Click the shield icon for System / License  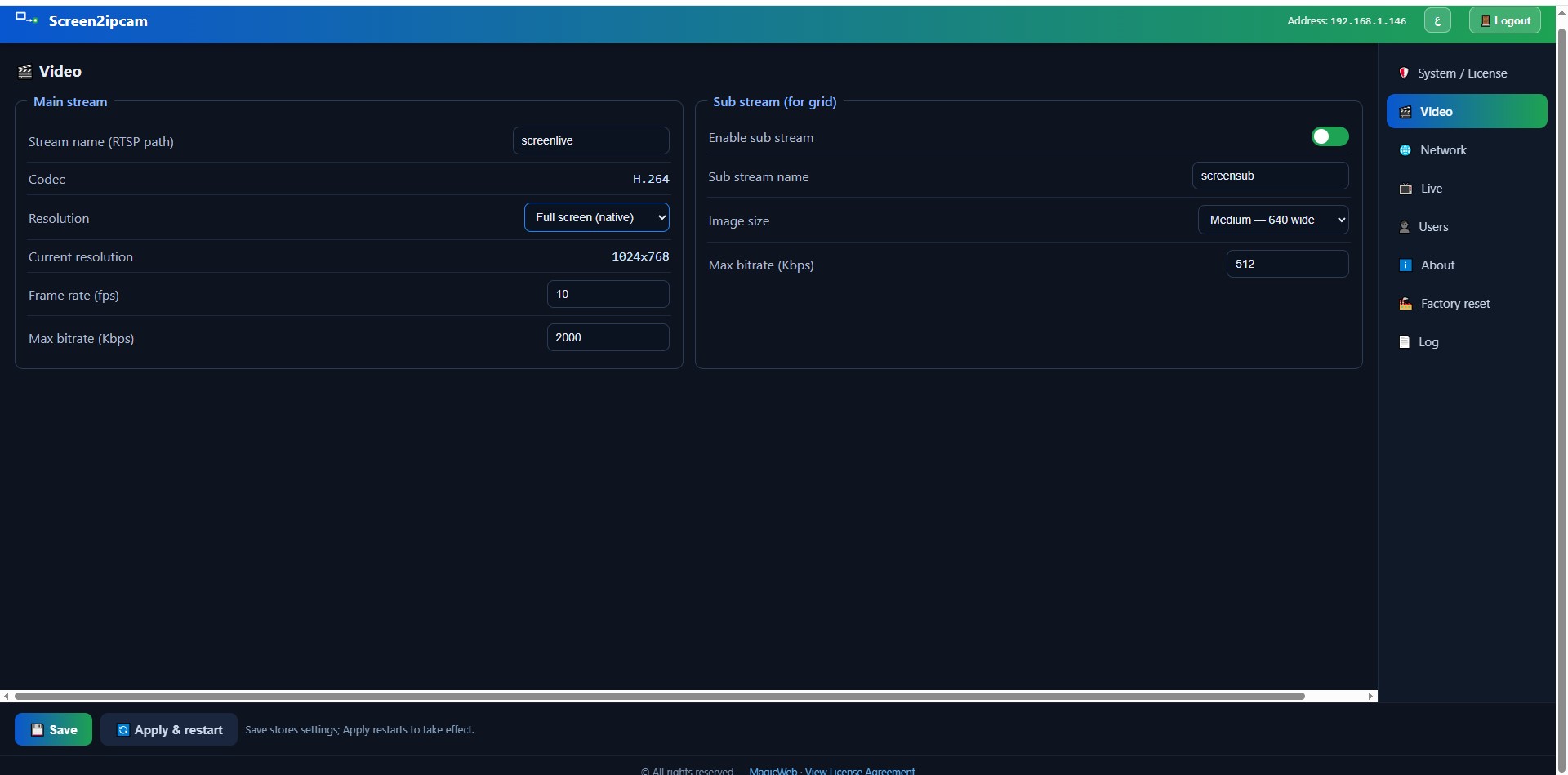point(1404,73)
